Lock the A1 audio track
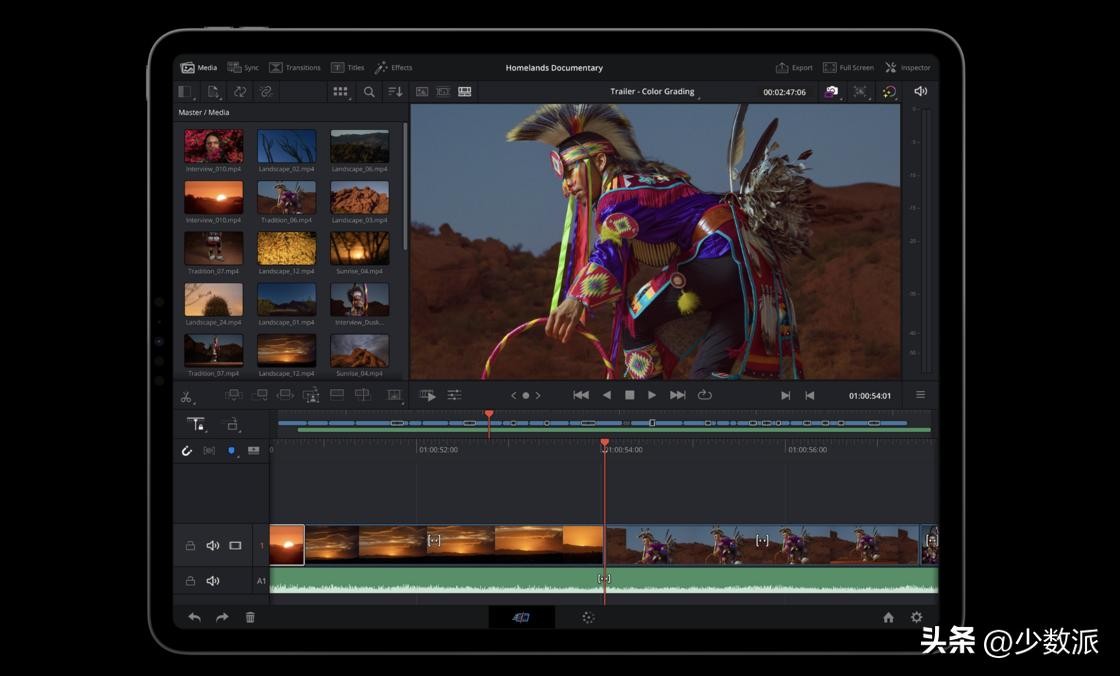The height and width of the screenshot is (676, 1120). point(190,581)
